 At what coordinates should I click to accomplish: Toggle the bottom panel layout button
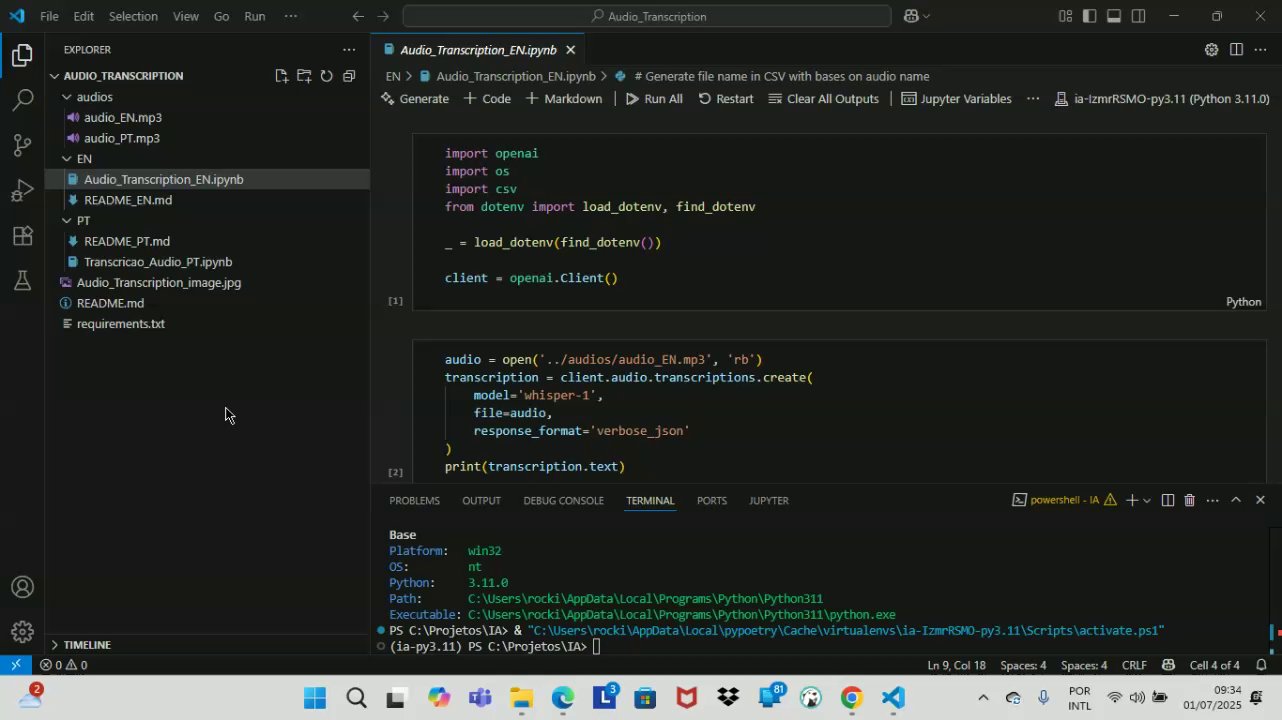1114,16
